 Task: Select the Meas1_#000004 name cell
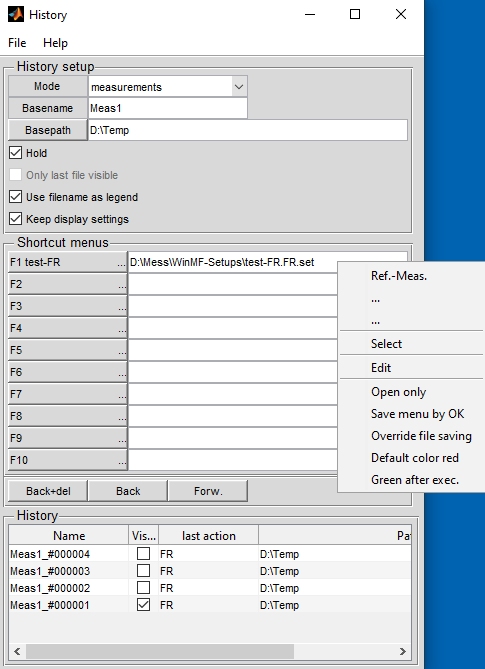click(69, 554)
